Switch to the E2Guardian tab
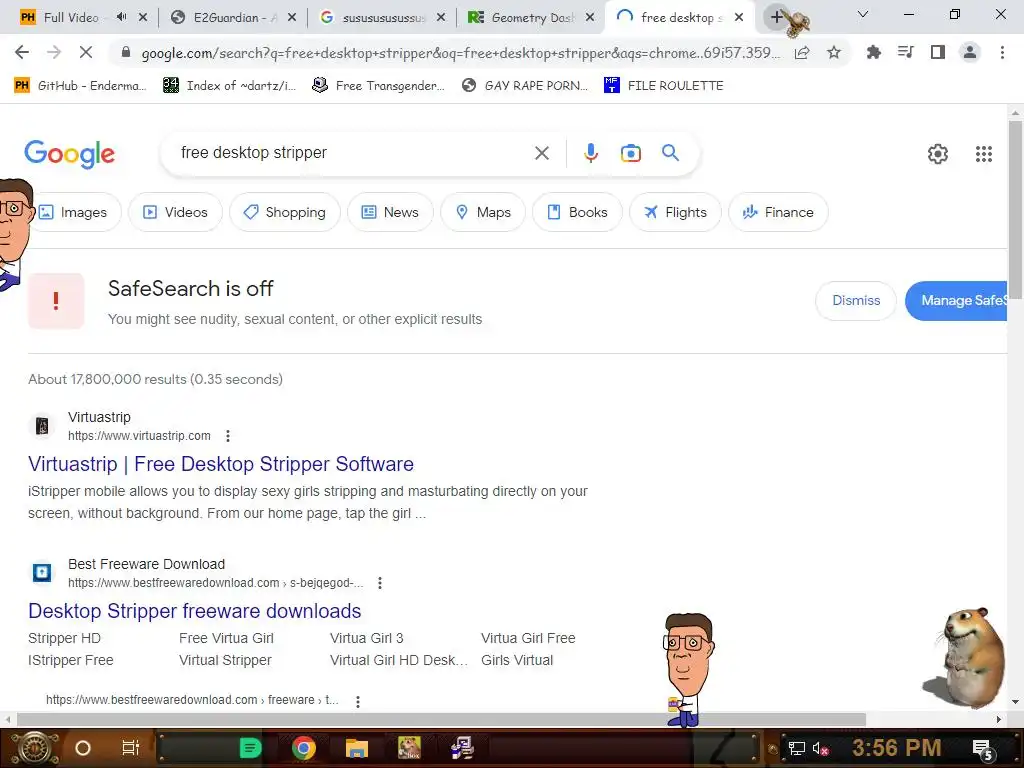 coord(225,17)
